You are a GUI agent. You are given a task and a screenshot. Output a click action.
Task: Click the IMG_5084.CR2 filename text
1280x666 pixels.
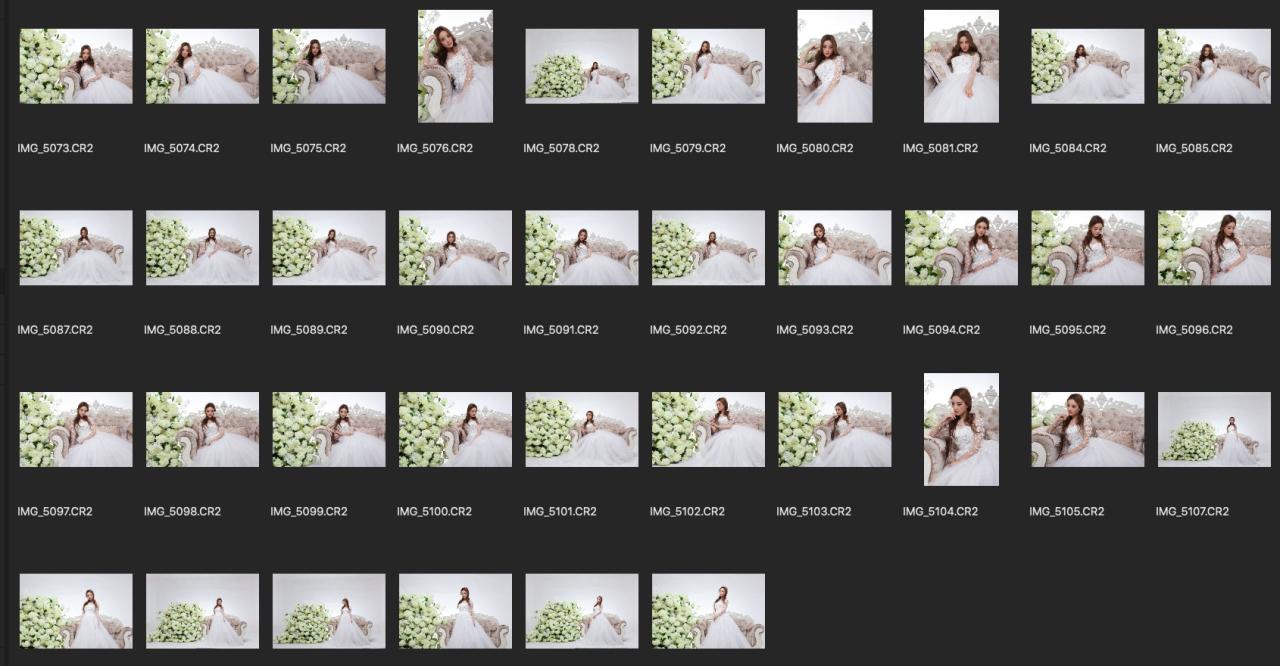pos(1067,148)
